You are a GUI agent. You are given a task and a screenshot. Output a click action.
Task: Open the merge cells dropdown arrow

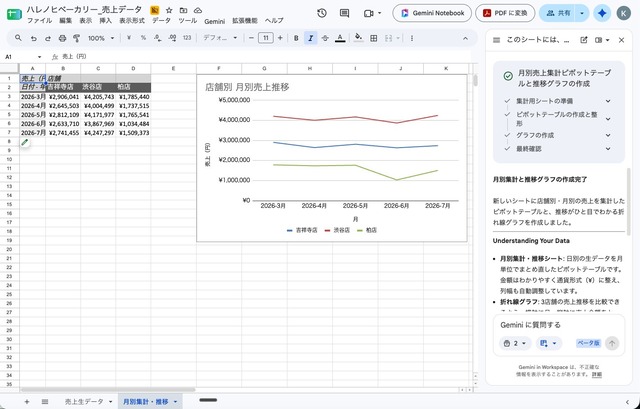[x=398, y=38]
